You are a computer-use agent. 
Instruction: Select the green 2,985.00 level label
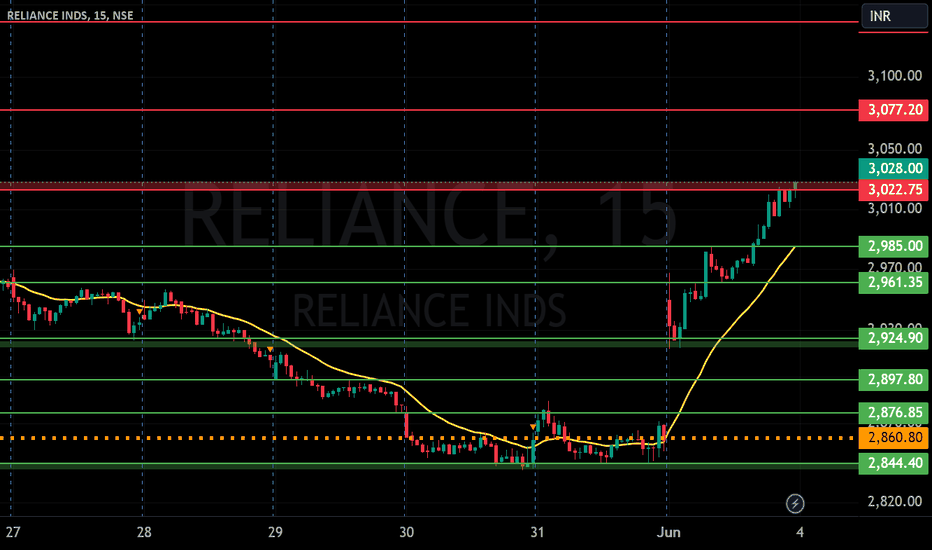tap(893, 246)
